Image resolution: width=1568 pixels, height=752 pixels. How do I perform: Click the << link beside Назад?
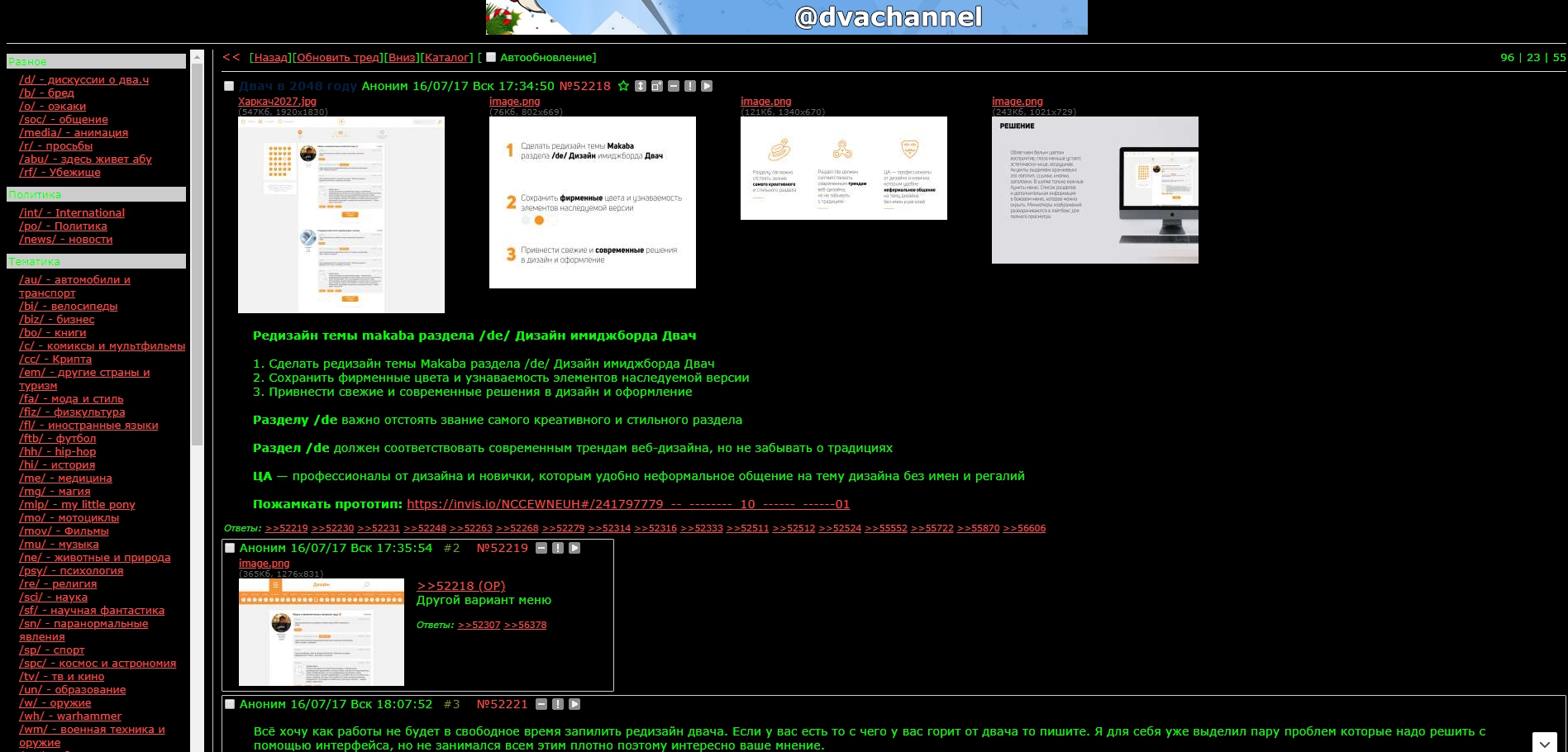[231, 57]
